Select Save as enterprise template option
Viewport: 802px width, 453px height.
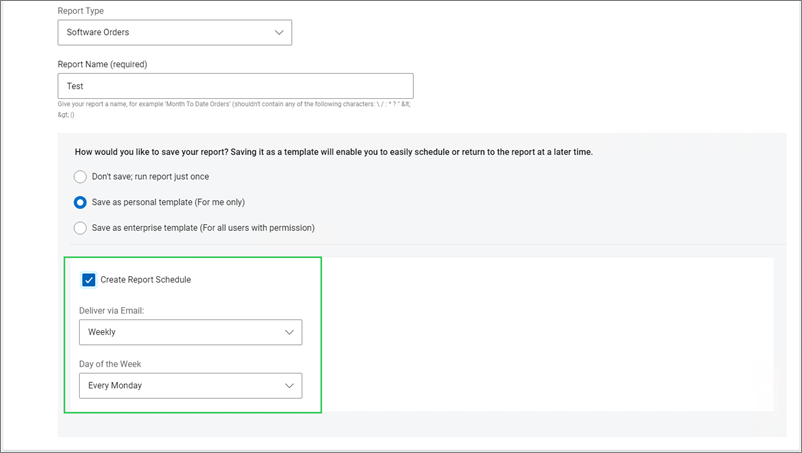click(x=80, y=228)
